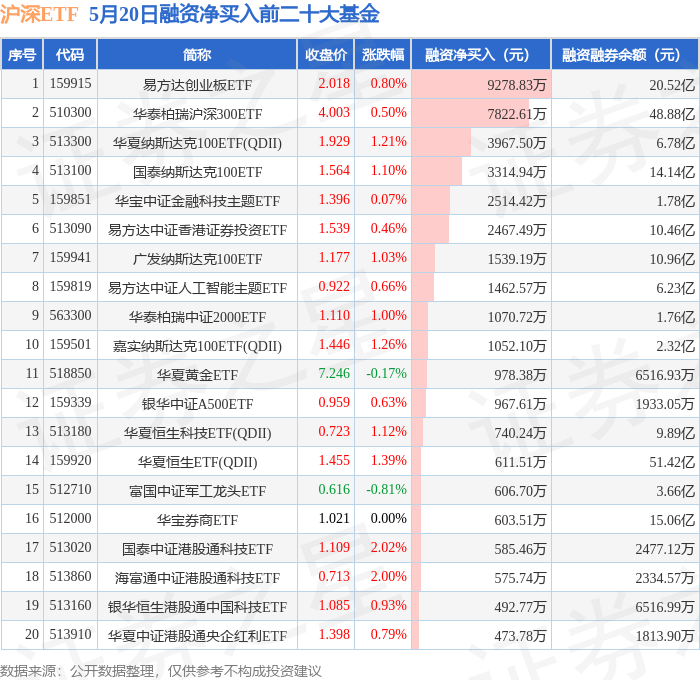Select 华夏纳斯达克100ETF(QDII) name
The image size is (700, 680).
[x=197, y=143]
